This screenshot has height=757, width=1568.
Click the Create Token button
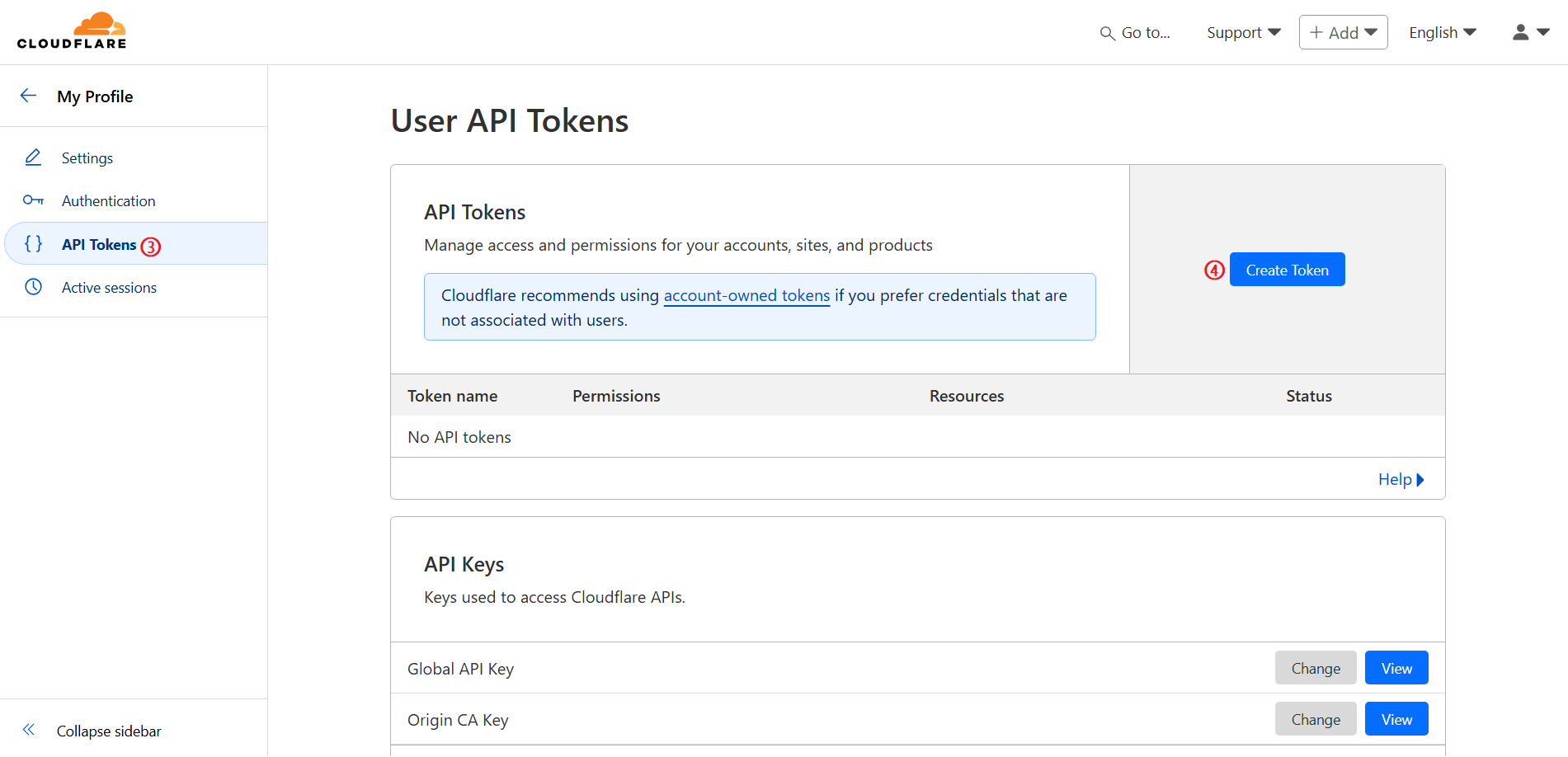(x=1287, y=270)
